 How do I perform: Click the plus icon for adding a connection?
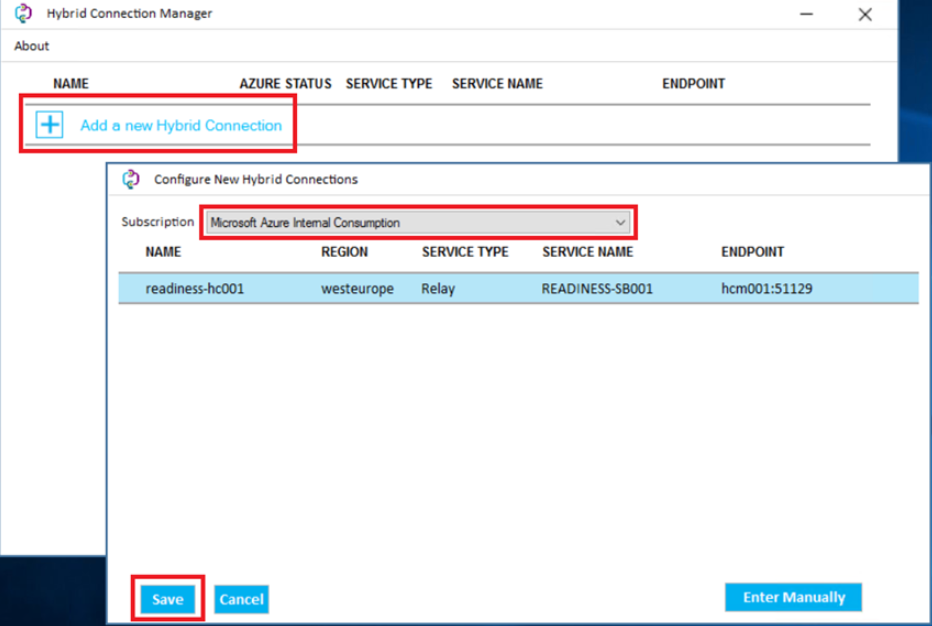point(49,125)
